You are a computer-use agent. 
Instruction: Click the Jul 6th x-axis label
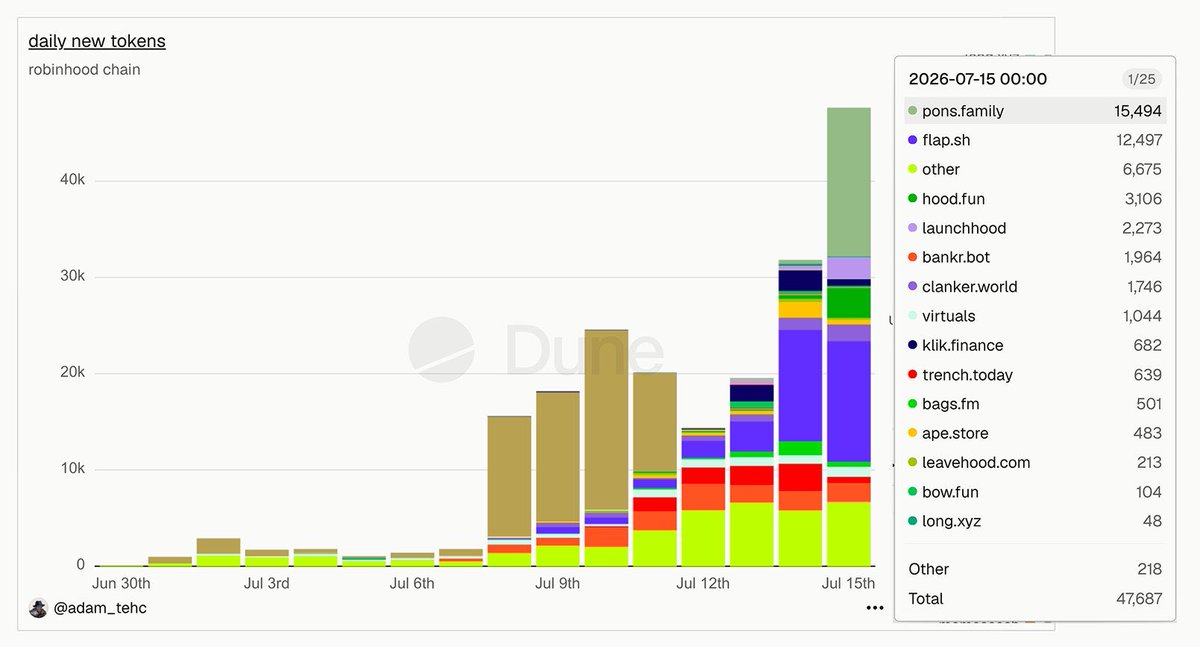coord(412,583)
